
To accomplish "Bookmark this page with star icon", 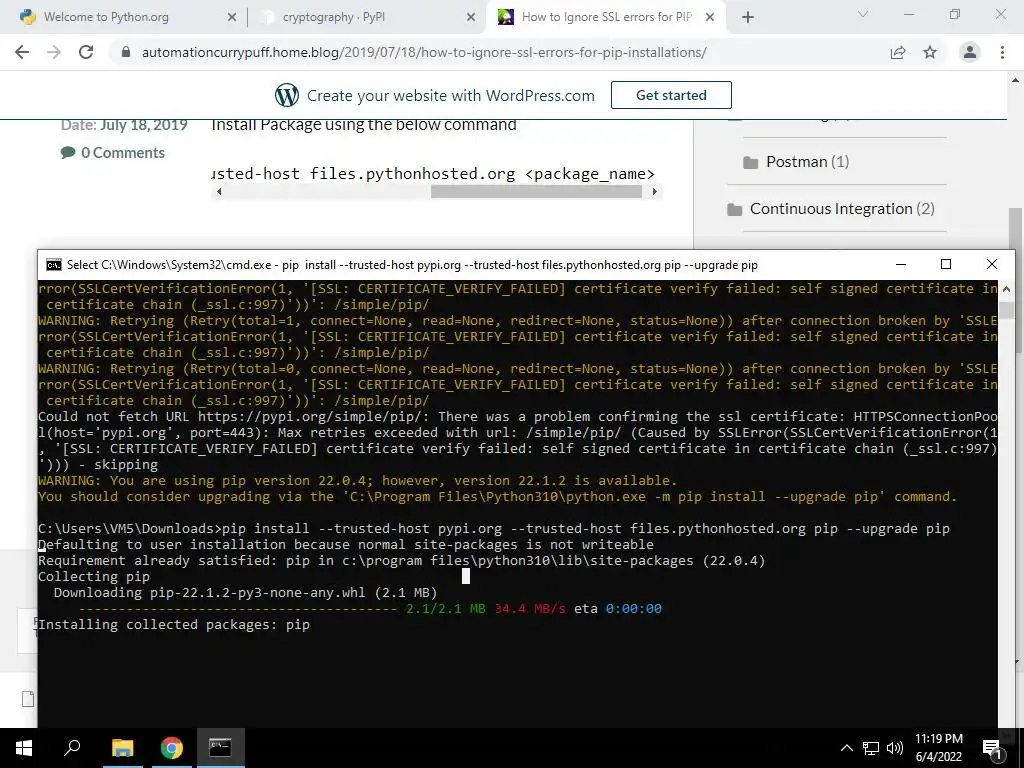I will [930, 52].
